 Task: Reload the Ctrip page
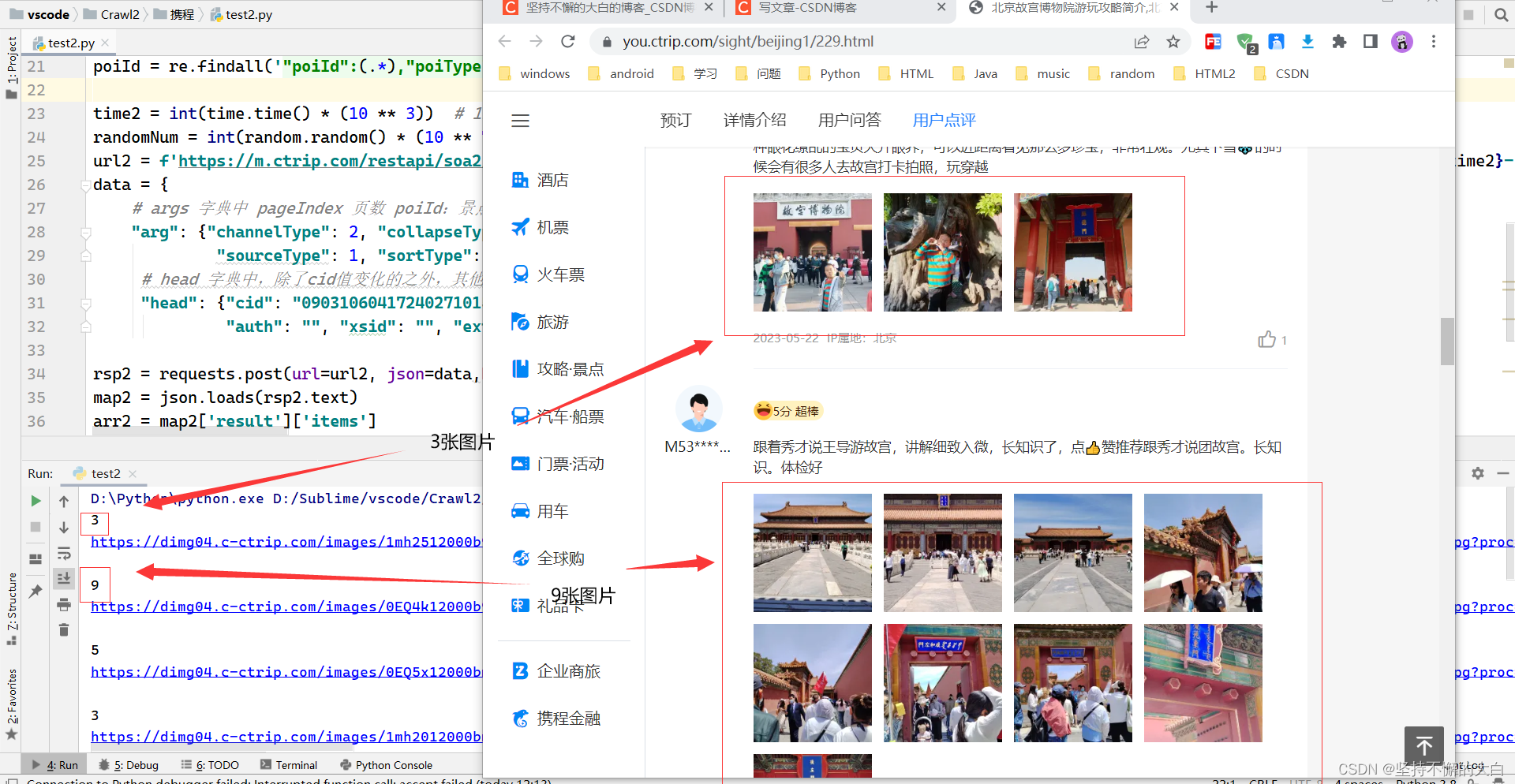(568, 42)
